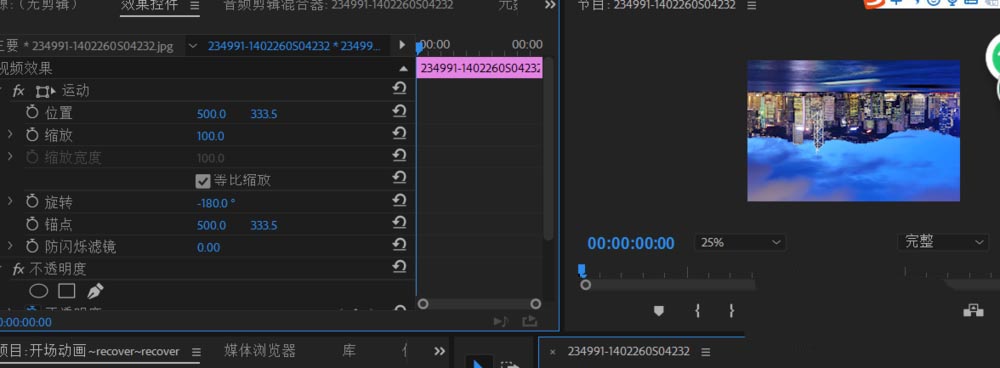
Task: Add a marker in the program monitor
Action: 659,311
